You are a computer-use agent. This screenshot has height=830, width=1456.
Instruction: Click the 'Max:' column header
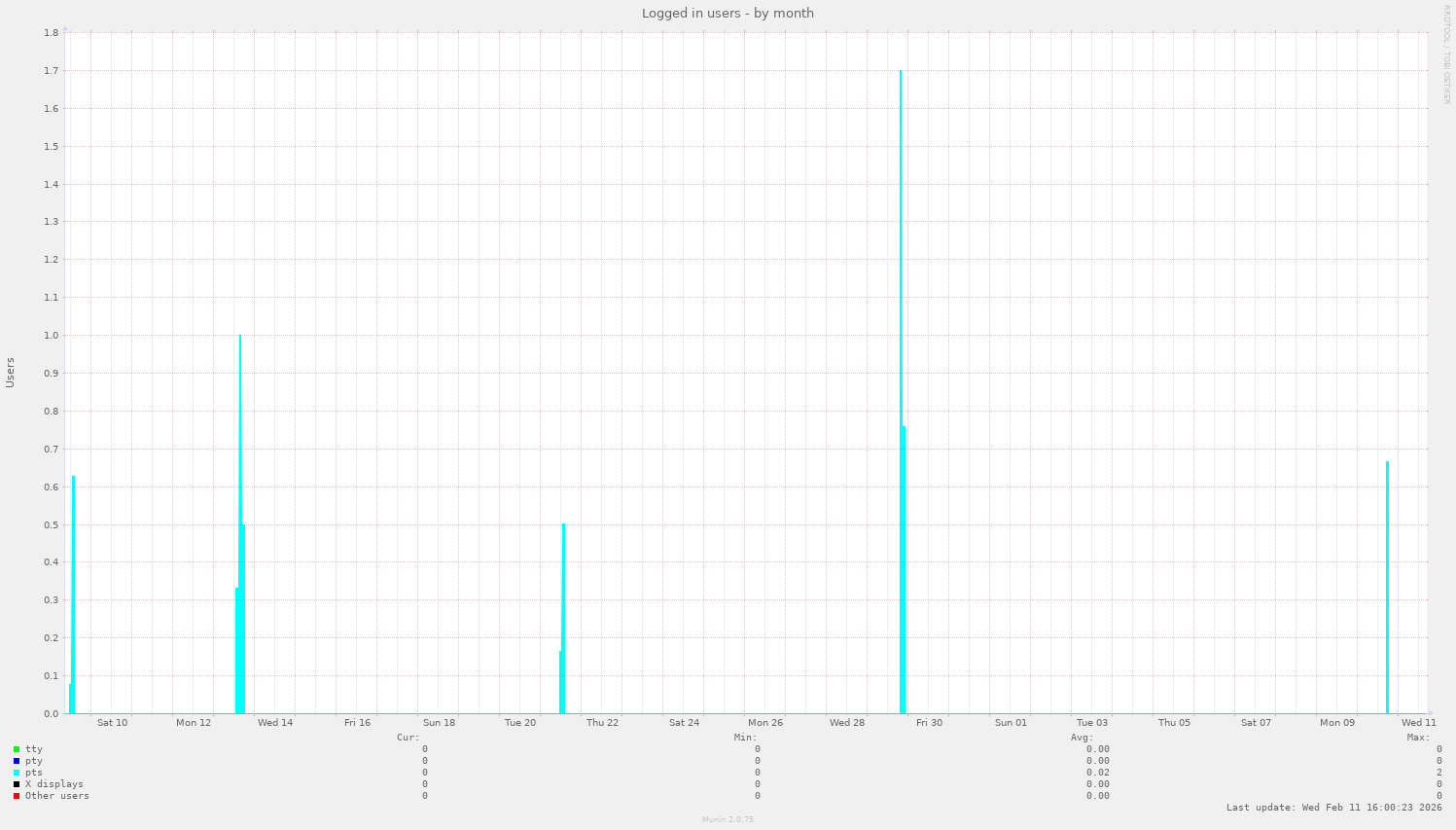click(x=1418, y=738)
